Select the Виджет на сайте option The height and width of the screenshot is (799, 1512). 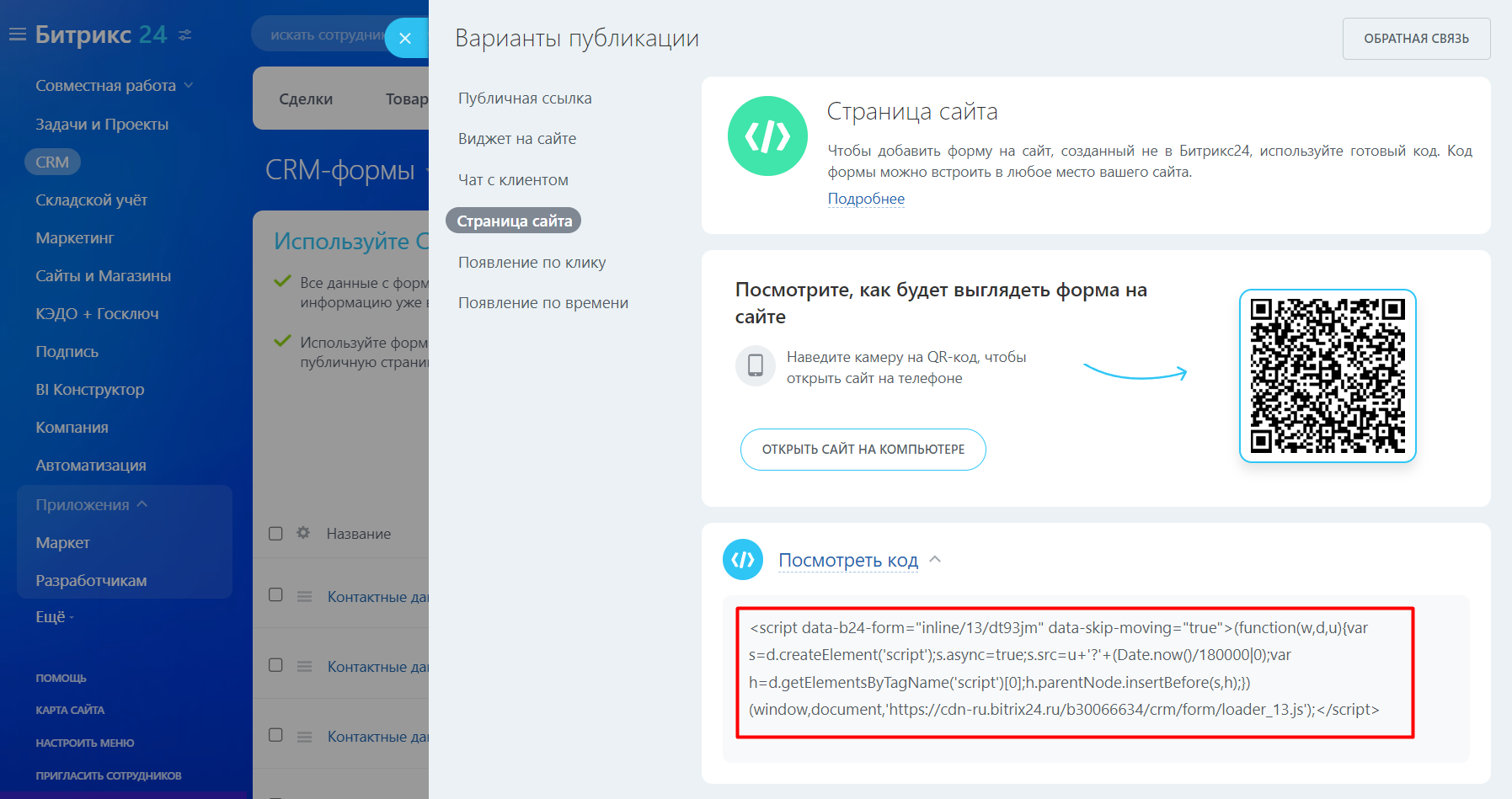(x=516, y=139)
